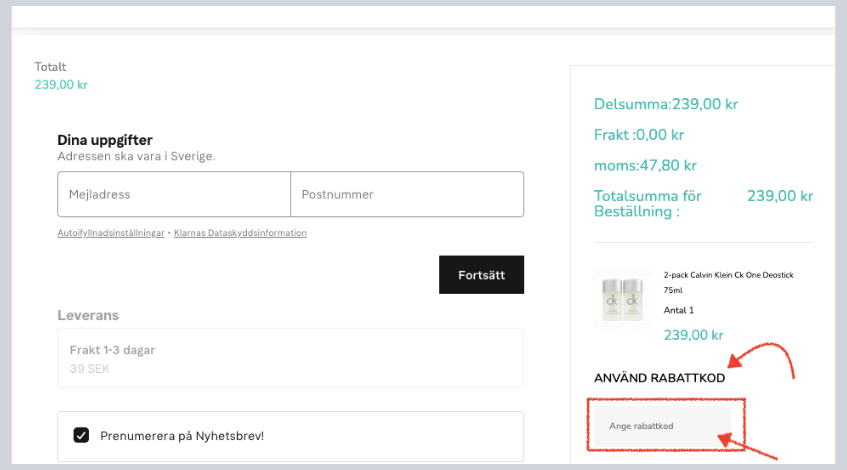This screenshot has width=847, height=470.
Task: Click the Totalsumma för Beställning label
Action: pyautogui.click(x=648, y=203)
